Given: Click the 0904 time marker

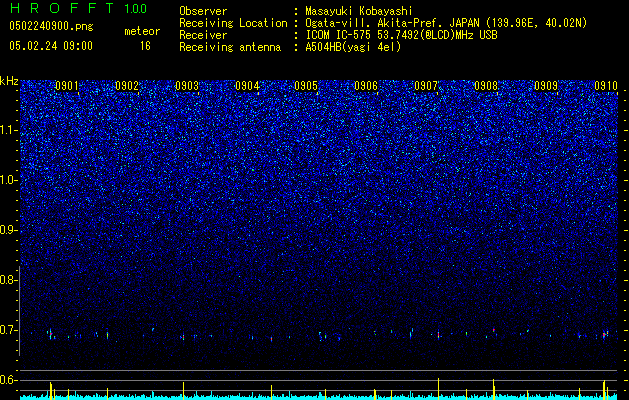Looking at the screenshot, I should point(247,85).
